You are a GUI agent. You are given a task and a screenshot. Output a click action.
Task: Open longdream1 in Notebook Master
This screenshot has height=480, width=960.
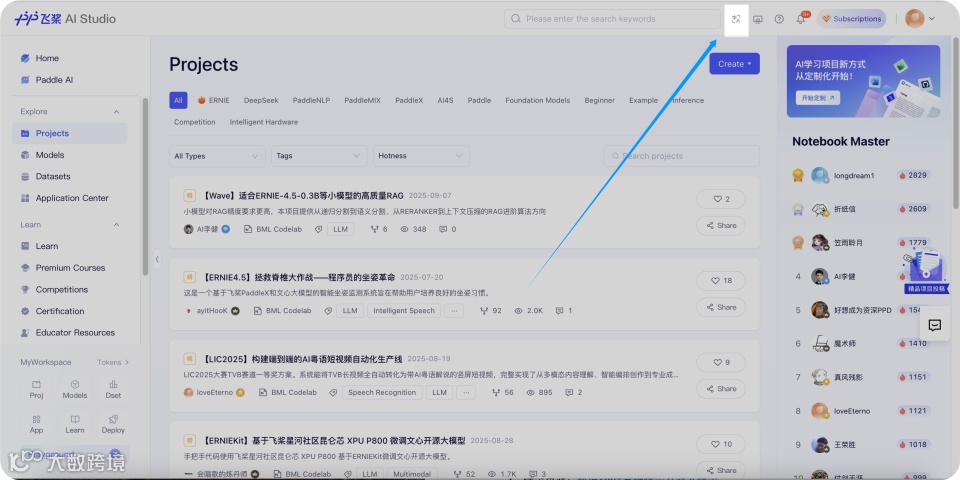[854, 176]
